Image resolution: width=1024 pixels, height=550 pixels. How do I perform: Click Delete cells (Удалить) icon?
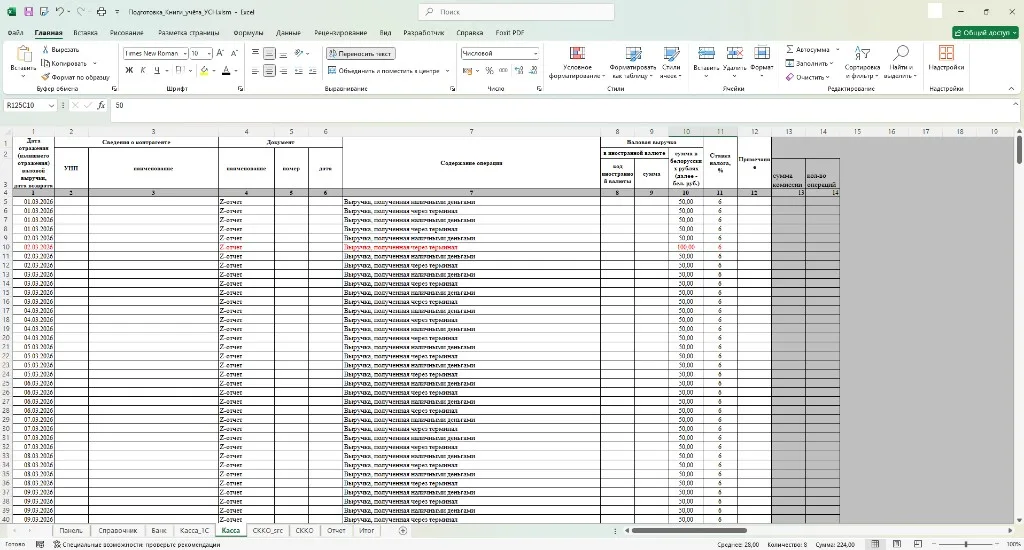(735, 54)
